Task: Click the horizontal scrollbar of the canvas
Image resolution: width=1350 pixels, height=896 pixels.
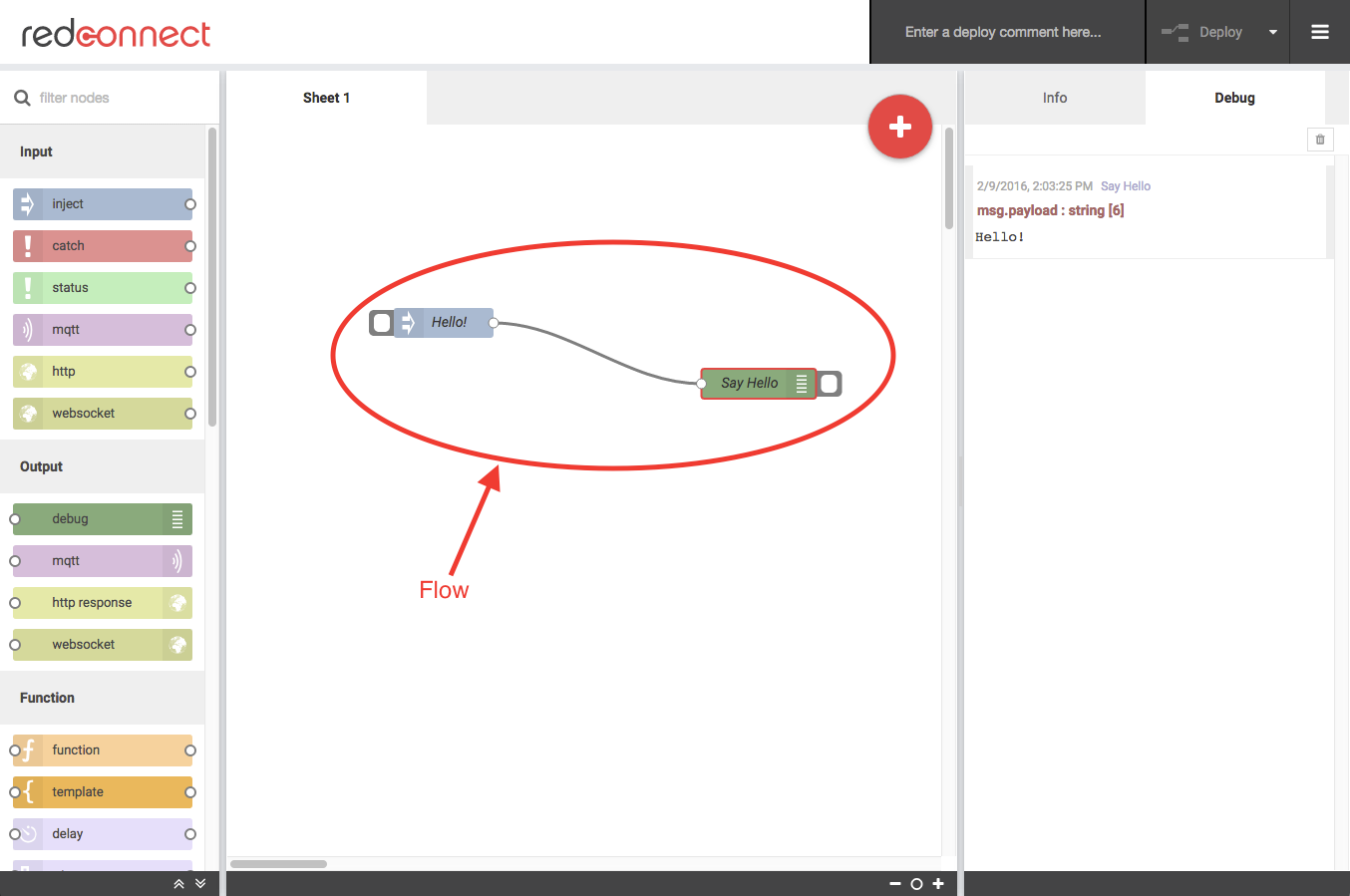Action: [x=279, y=864]
